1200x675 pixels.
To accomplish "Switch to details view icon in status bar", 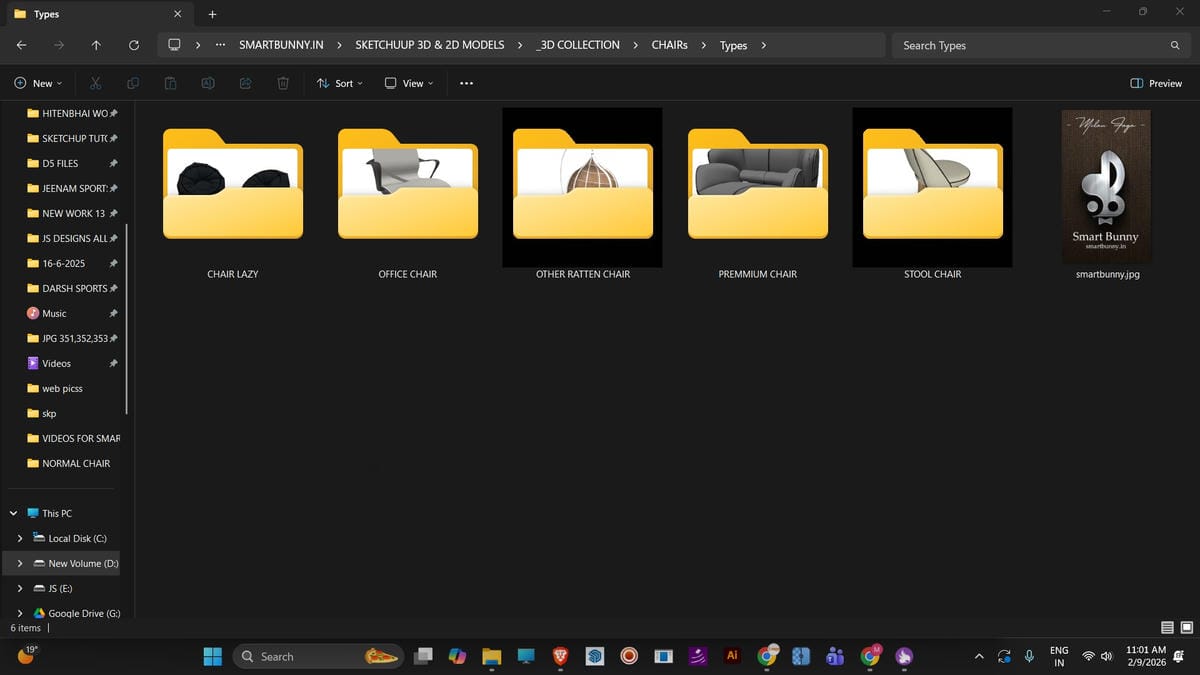I will [x=1167, y=628].
